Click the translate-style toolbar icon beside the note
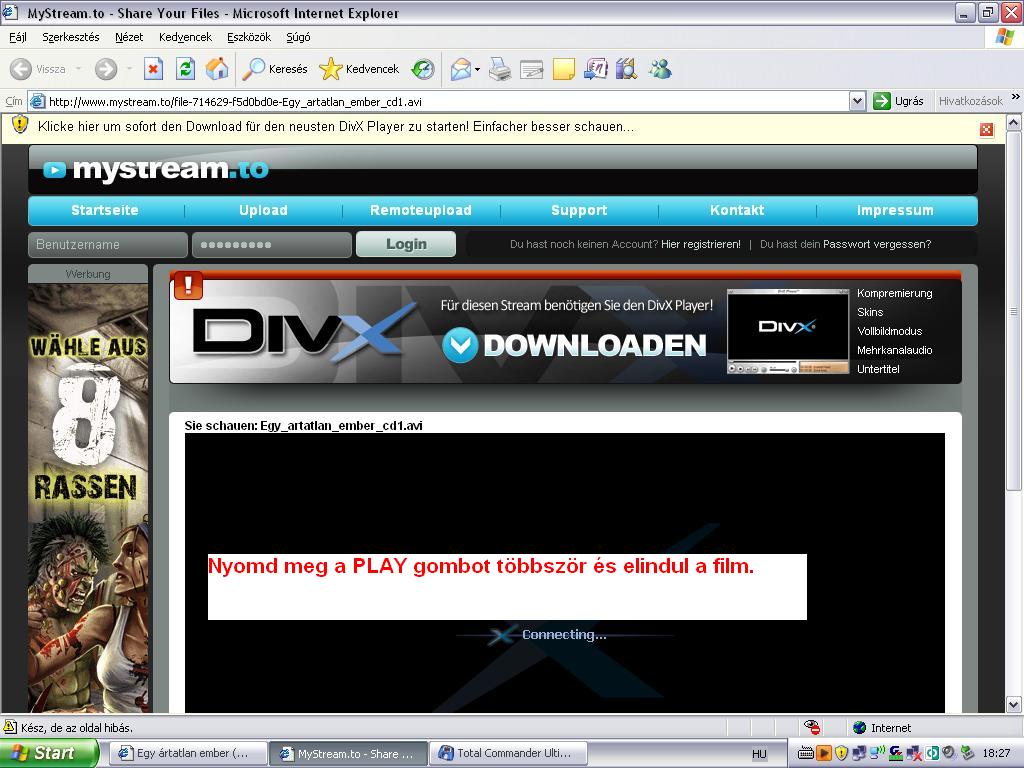Viewport: 1024px width, 768px height. pos(595,69)
